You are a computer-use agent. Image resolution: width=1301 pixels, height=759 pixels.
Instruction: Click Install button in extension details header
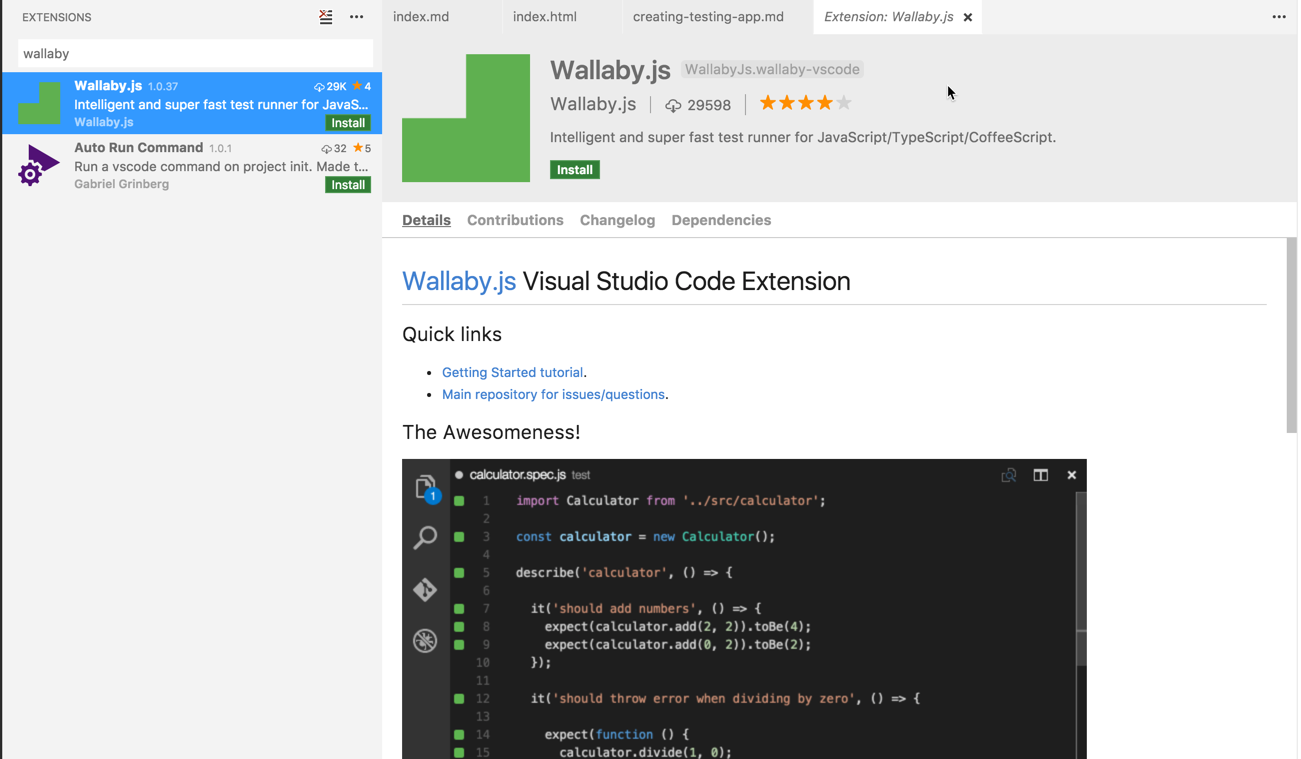click(x=575, y=170)
